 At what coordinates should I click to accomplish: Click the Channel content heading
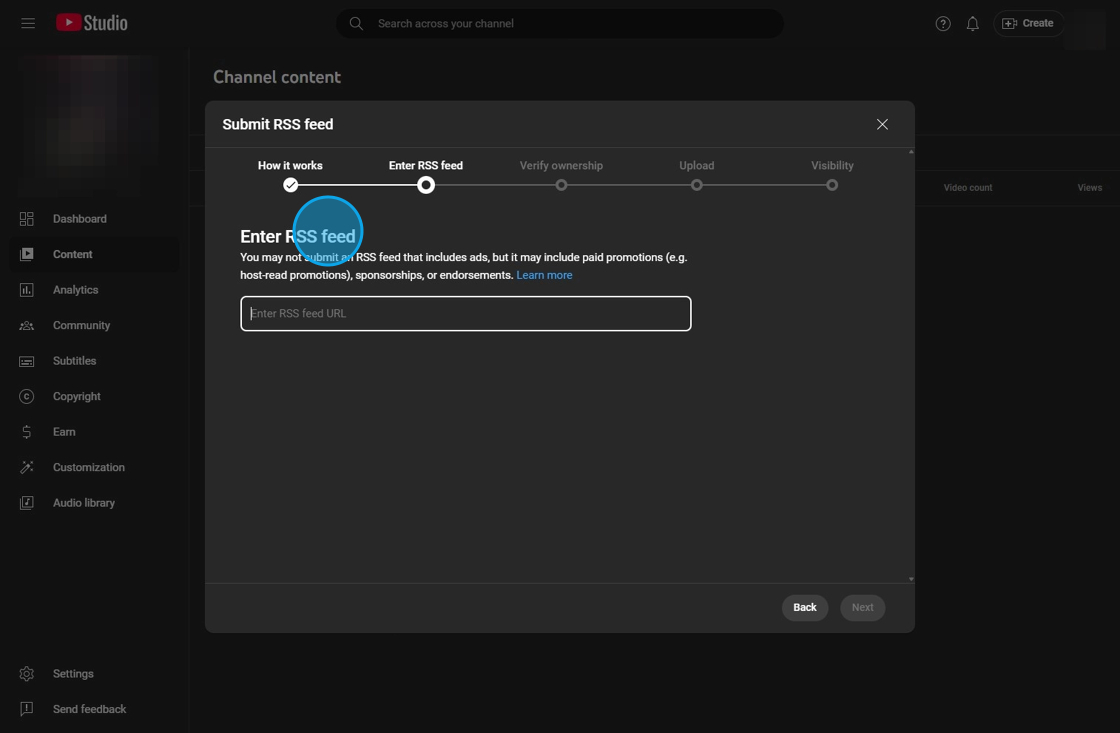click(277, 77)
